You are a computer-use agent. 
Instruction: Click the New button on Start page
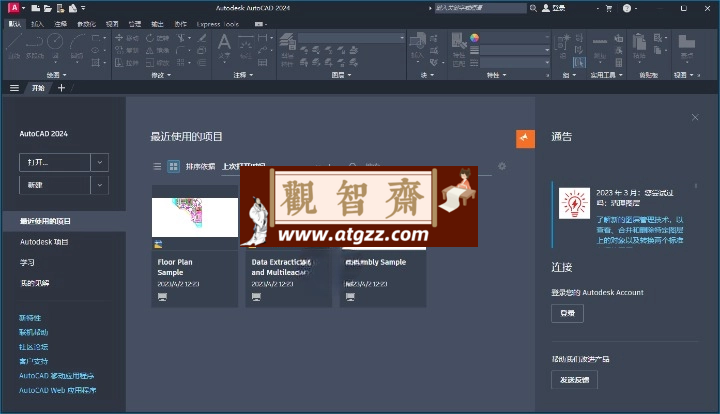[x=55, y=185]
